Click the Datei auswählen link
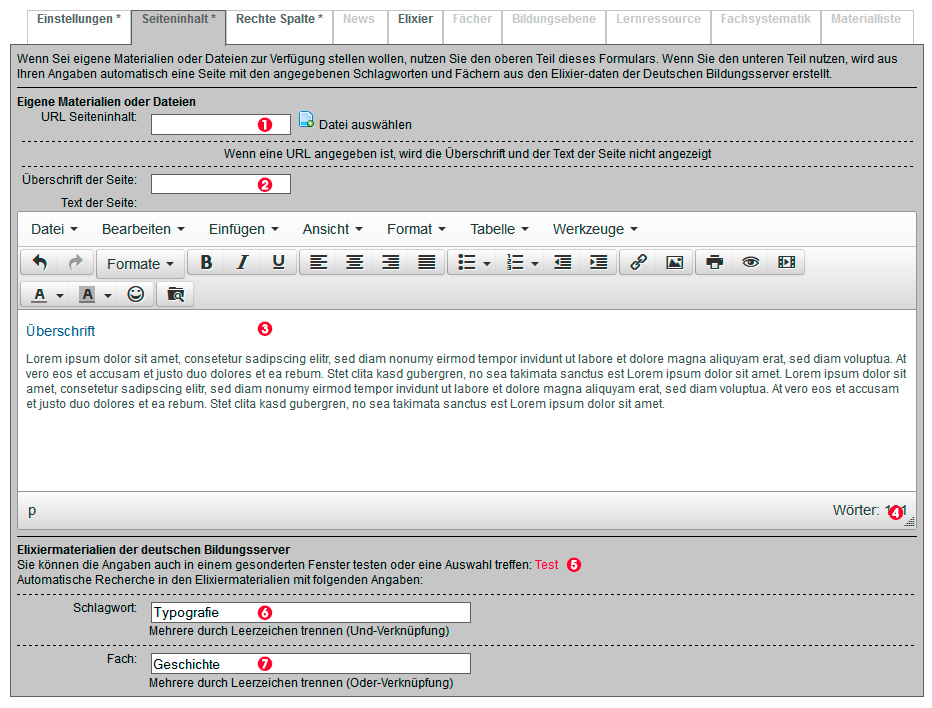Screen dimensions: 932x708 tap(365, 125)
